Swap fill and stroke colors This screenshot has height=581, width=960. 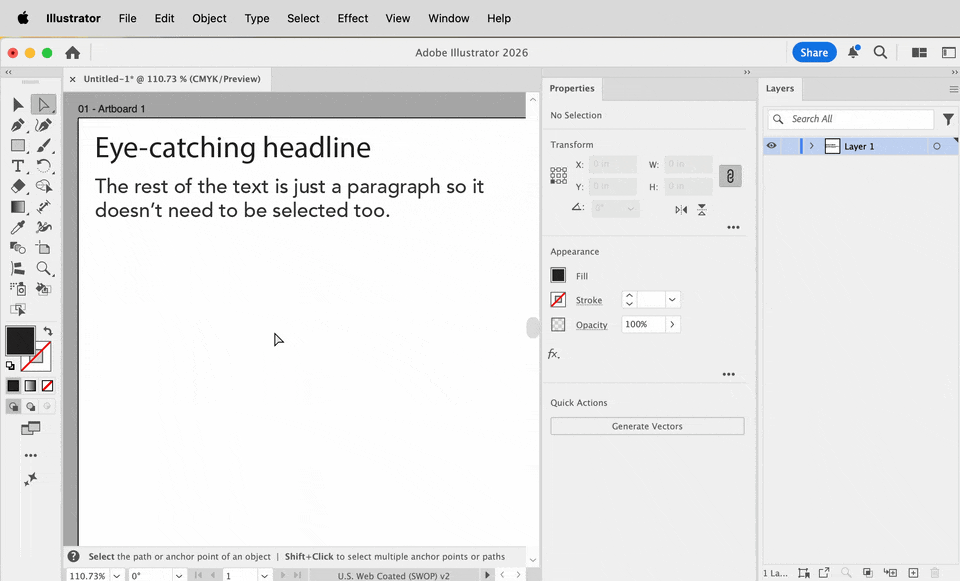48,331
